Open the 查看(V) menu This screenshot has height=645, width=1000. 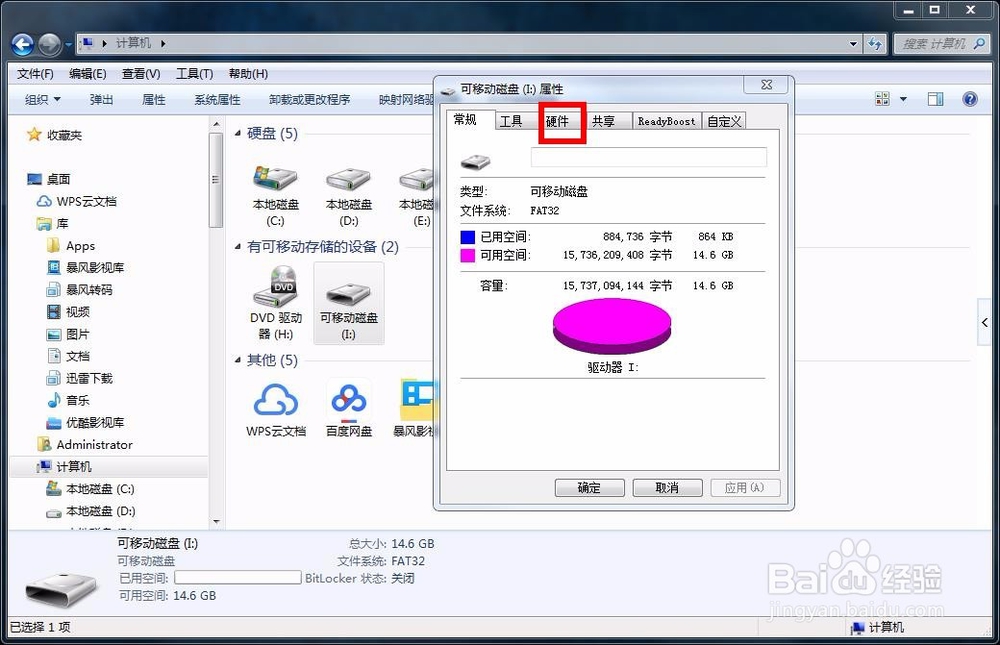(x=141, y=74)
